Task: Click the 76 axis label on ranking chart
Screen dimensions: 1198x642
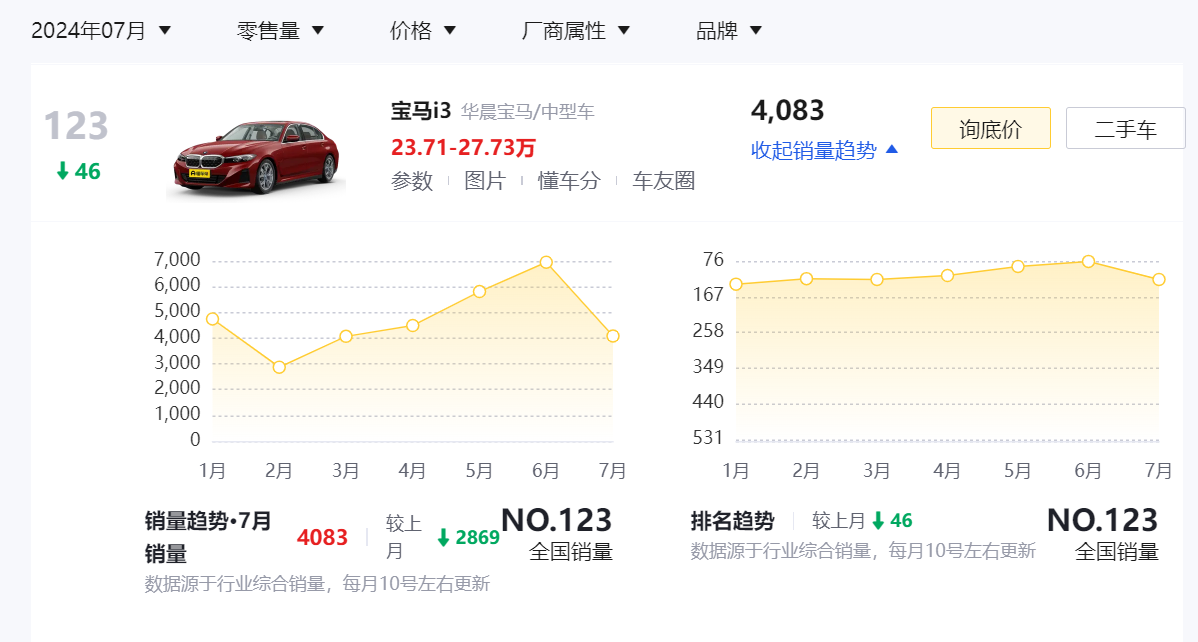Action: 714,260
